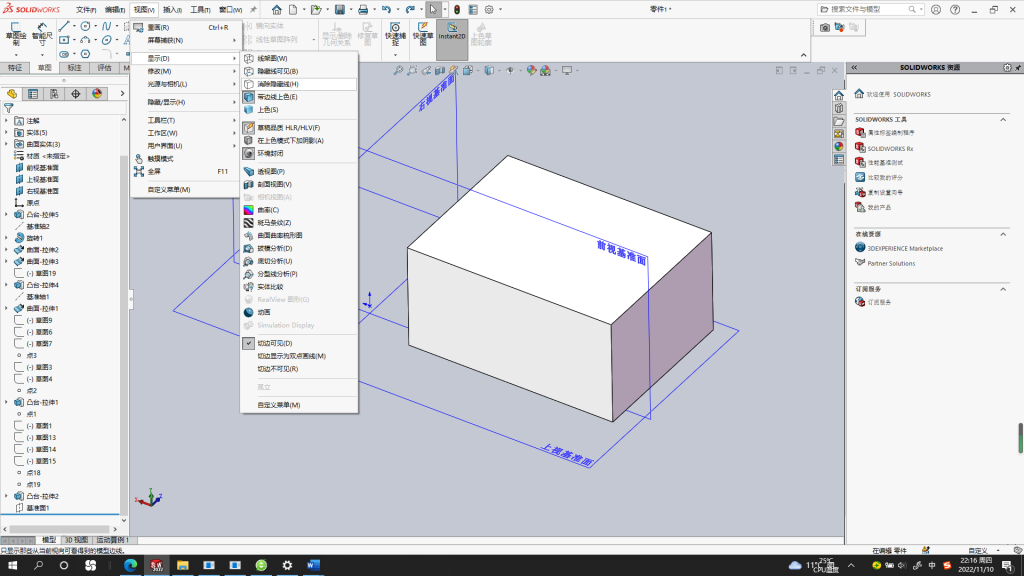Image resolution: width=1024 pixels, height=576 pixels.
Task: Expand the 凸台-拉伸5 feature tree node
Action: click(x=7, y=214)
